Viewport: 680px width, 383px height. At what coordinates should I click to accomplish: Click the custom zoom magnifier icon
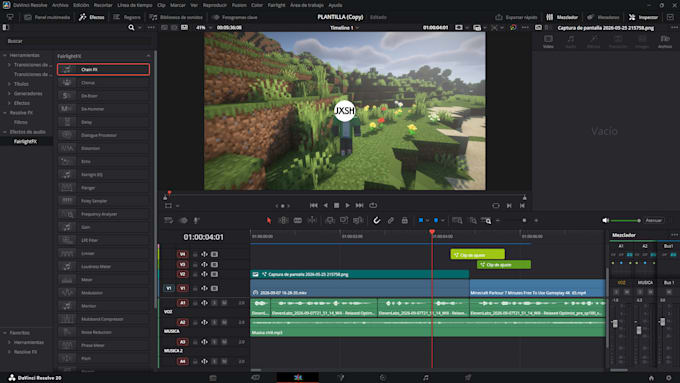point(487,220)
